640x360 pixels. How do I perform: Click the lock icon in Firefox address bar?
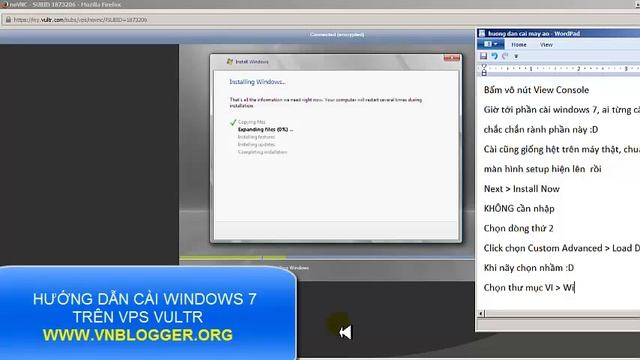click(x=8, y=20)
